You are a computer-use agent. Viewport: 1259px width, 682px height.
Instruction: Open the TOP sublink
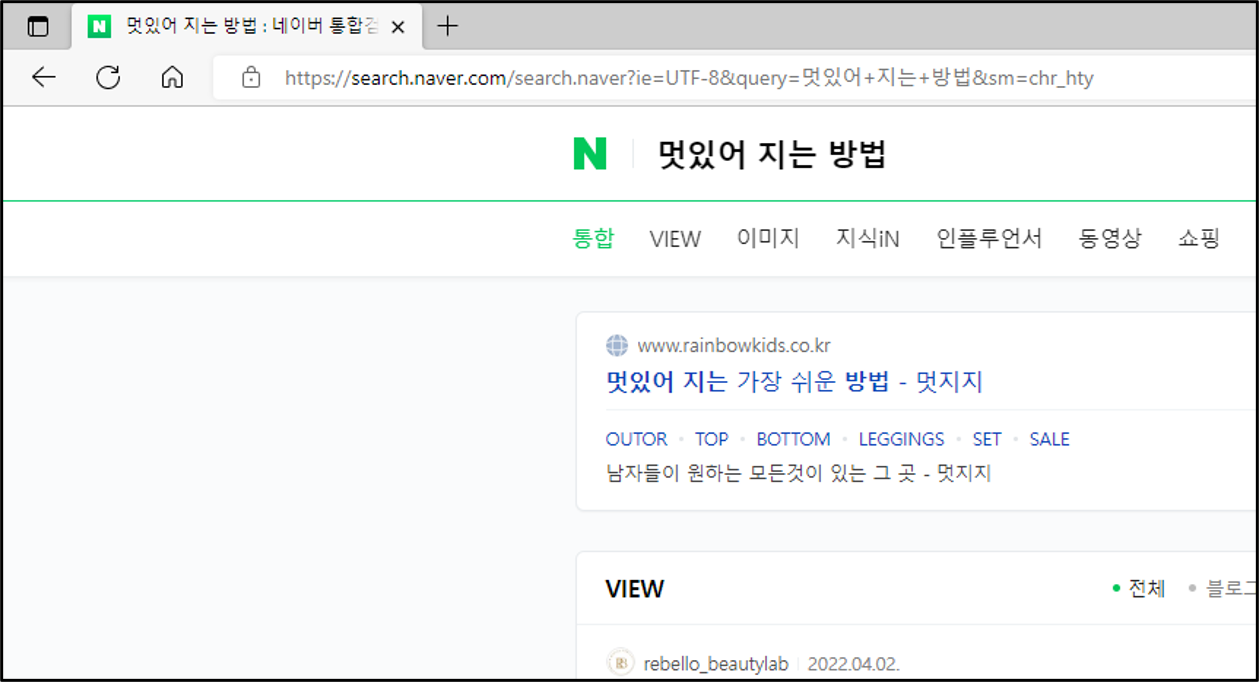[x=712, y=439]
